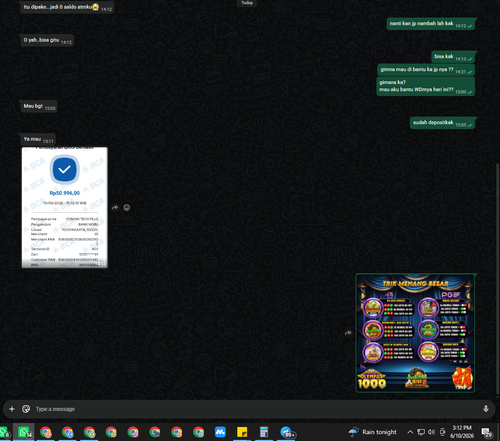The image size is (500, 441).
Task: Select the message "Ya mau"
Action: tap(38, 139)
